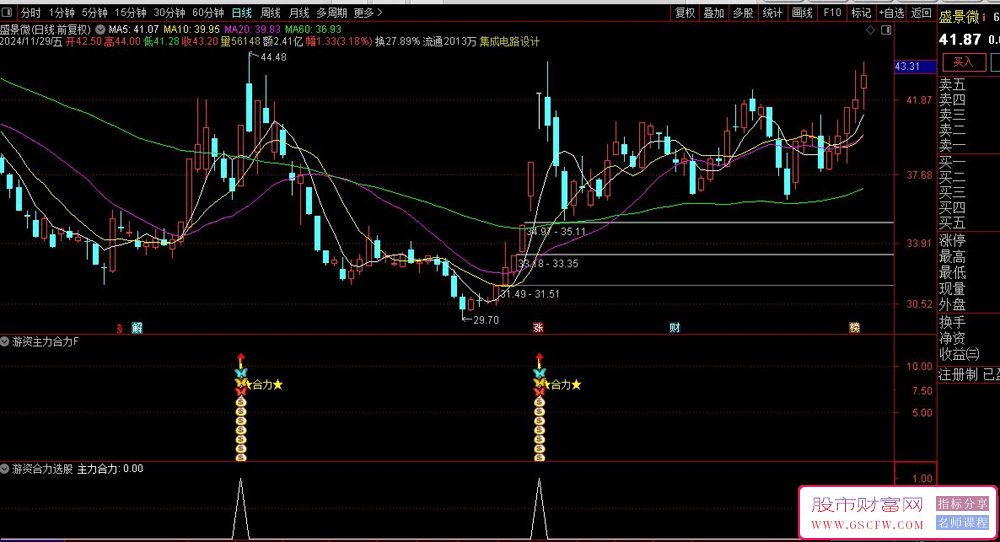The width and height of the screenshot is (1000, 542).
Task: Click the red info icon beside 盛景微
Action: click(984, 17)
